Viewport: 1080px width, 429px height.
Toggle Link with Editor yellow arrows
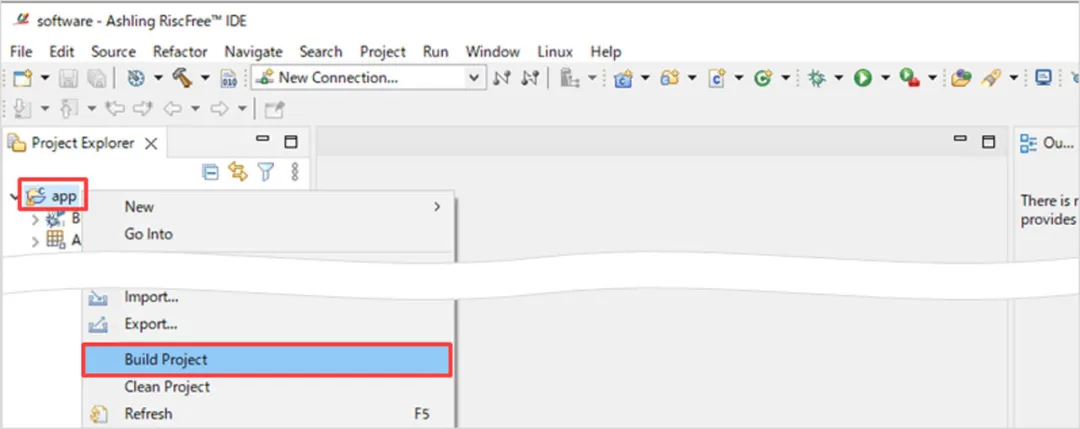coord(238,171)
